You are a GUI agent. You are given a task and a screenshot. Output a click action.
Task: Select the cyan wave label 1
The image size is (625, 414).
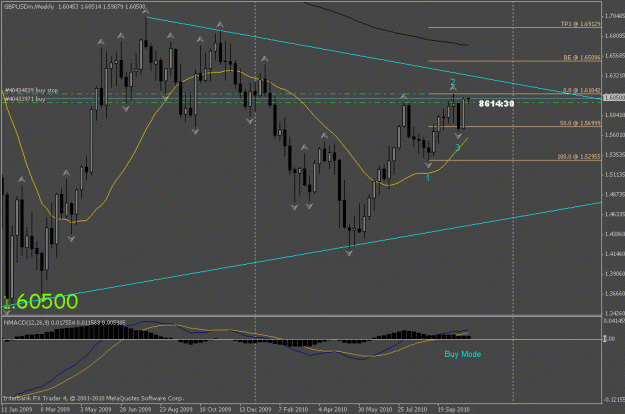428,178
